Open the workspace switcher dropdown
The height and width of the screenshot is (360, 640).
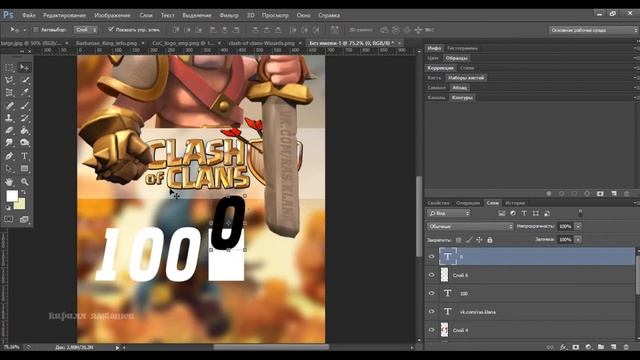tap(594, 30)
